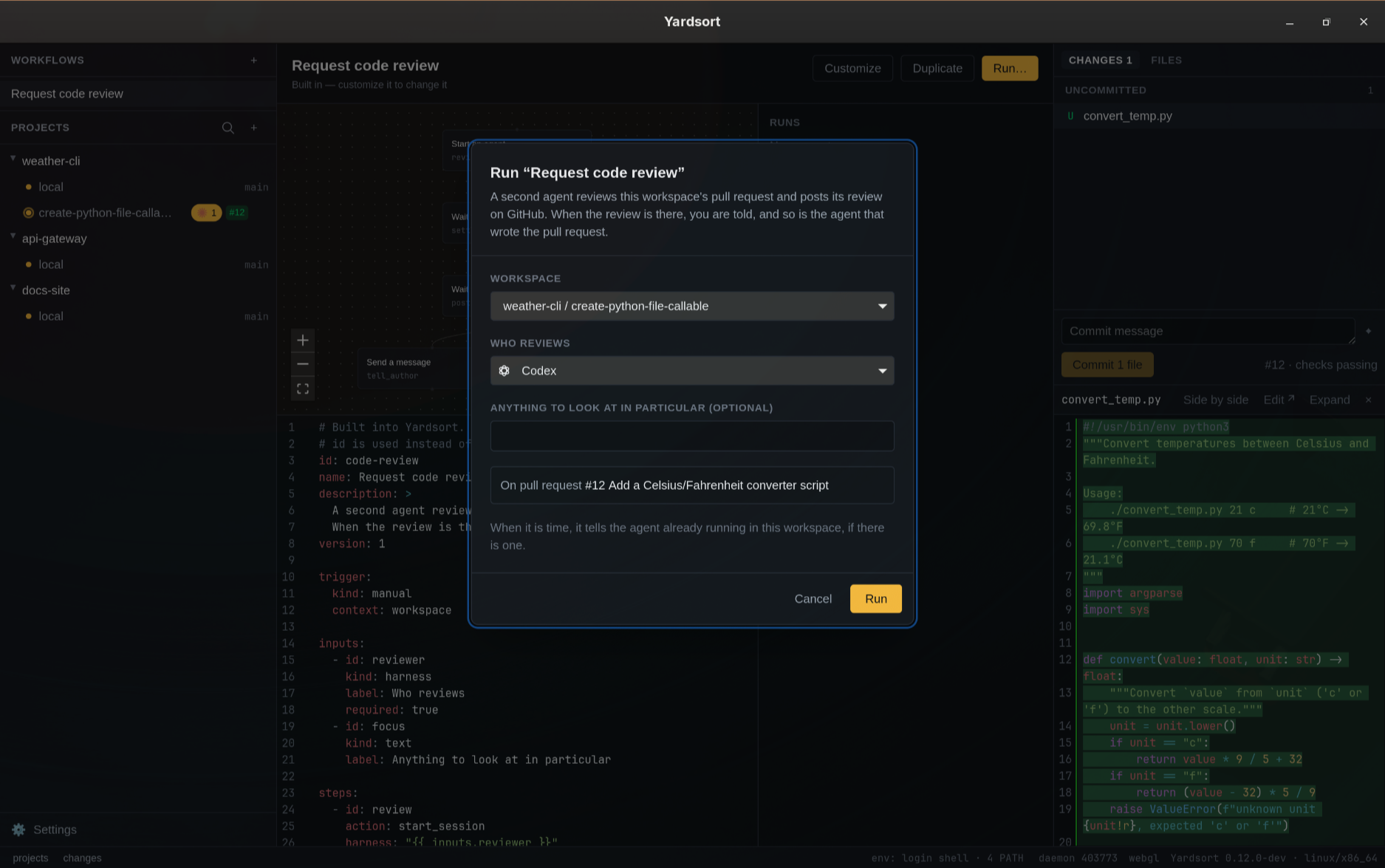Click the Customize button
The height and width of the screenshot is (868, 1385).
852,68
